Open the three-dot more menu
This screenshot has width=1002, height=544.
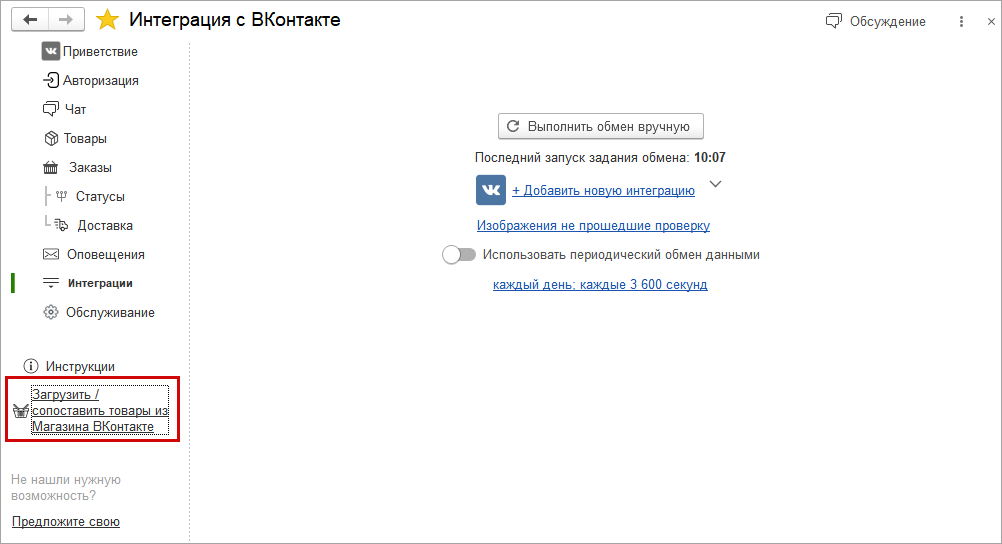tap(962, 21)
